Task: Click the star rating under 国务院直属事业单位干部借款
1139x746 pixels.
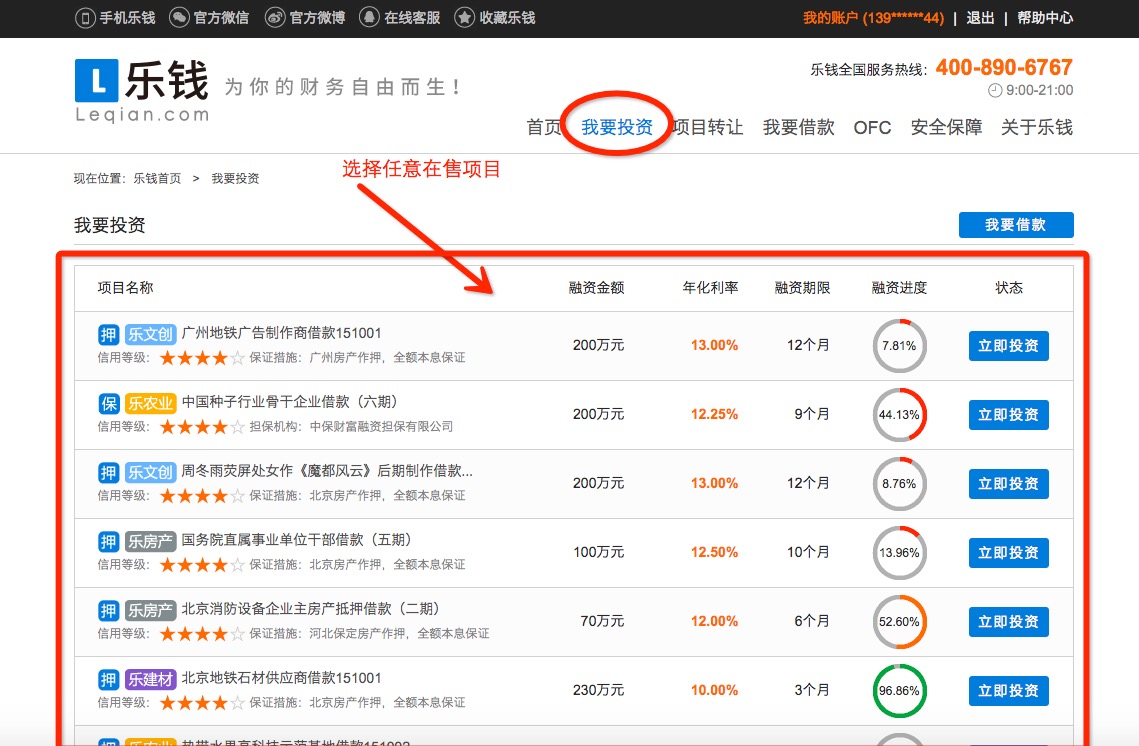Action: tap(202, 564)
